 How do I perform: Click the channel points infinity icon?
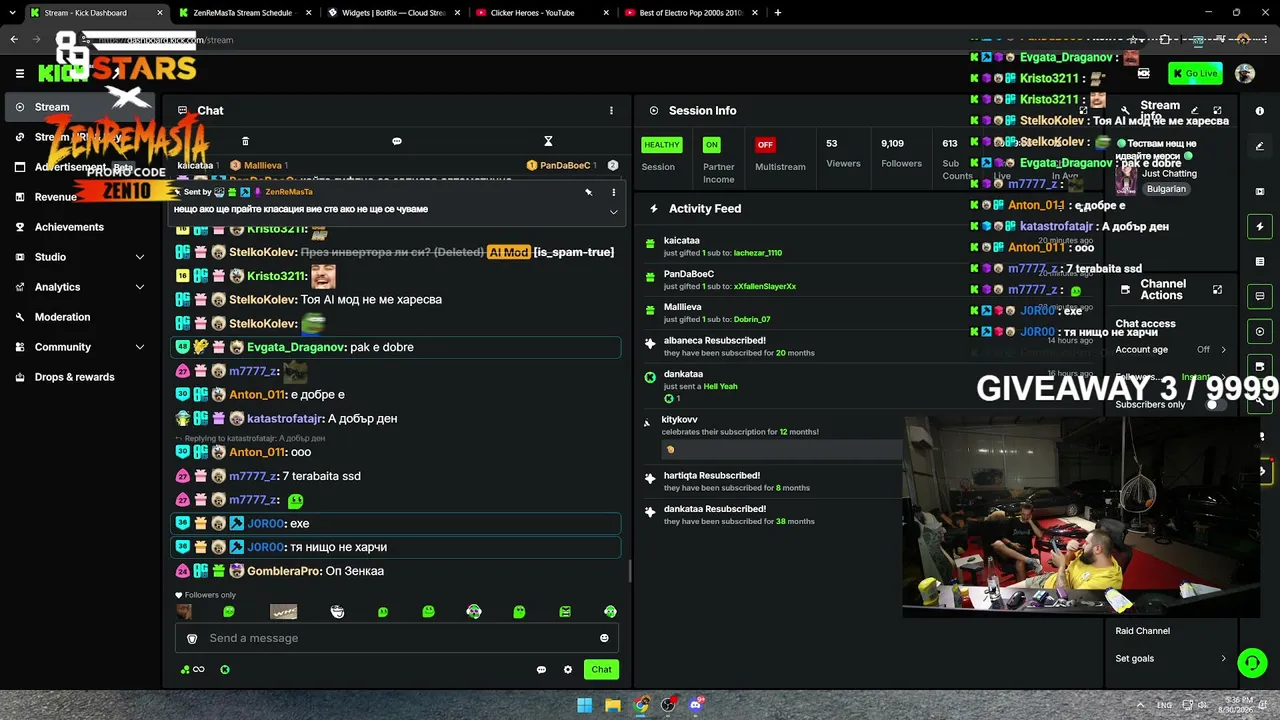pyautogui.click(x=193, y=670)
